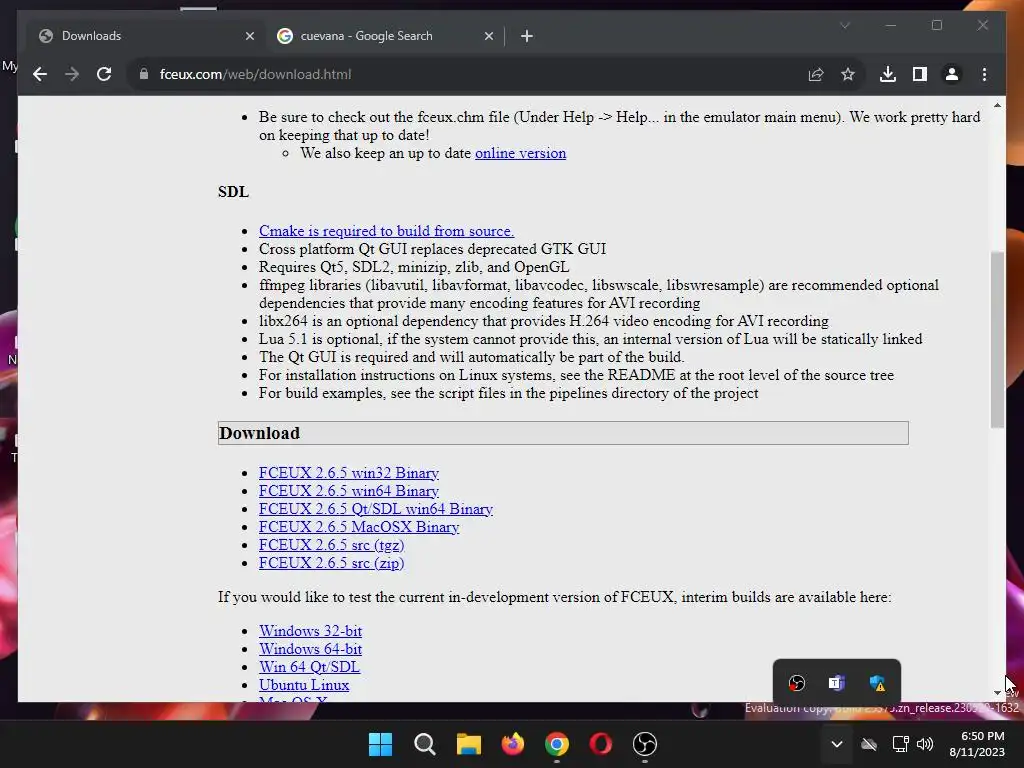Share this page using the share icon

click(x=816, y=74)
